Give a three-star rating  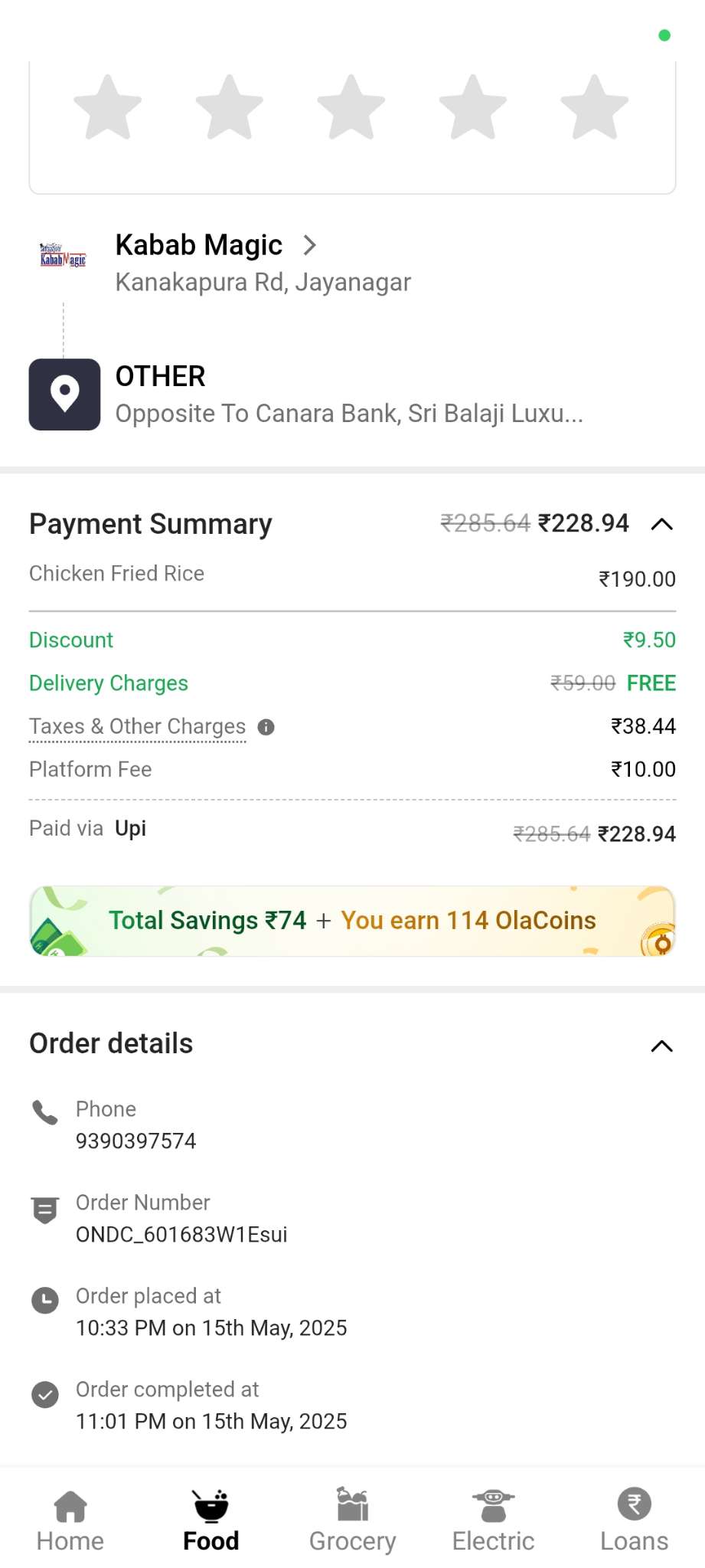click(x=351, y=107)
